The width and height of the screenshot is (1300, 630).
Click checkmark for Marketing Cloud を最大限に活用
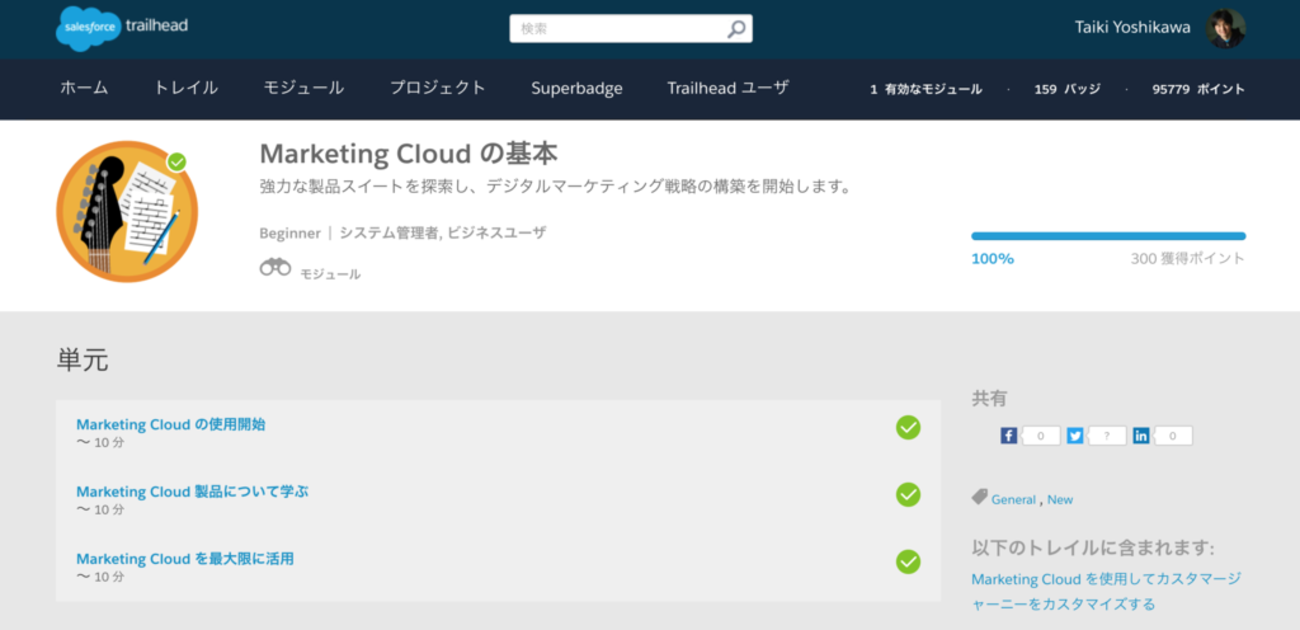tap(908, 562)
